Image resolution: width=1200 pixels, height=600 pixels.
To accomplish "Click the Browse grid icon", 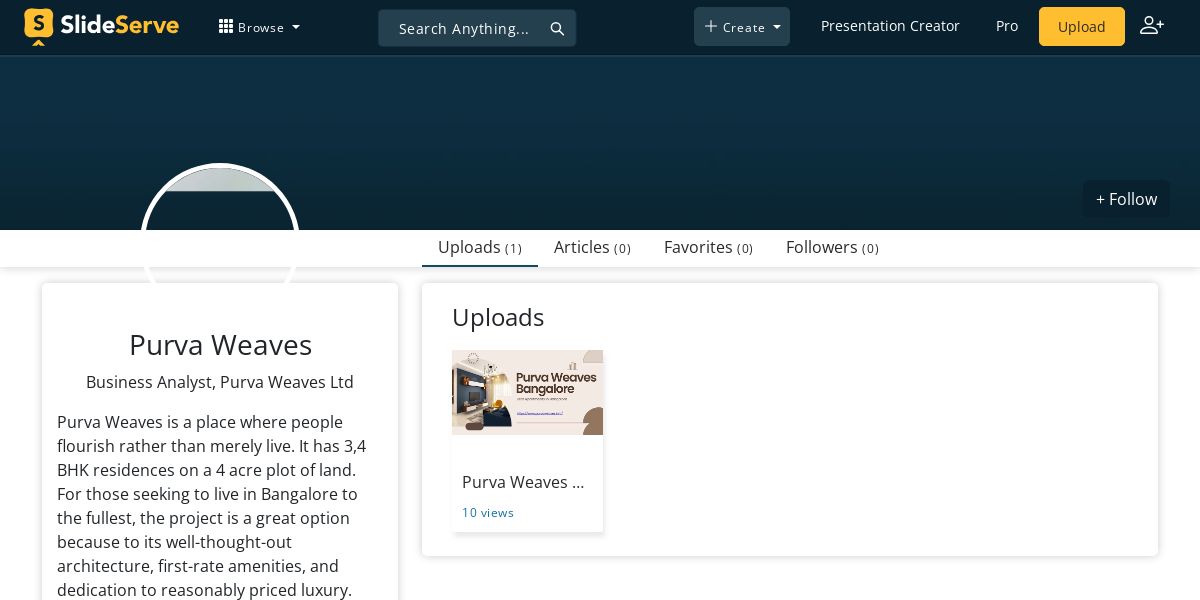I will point(226,27).
